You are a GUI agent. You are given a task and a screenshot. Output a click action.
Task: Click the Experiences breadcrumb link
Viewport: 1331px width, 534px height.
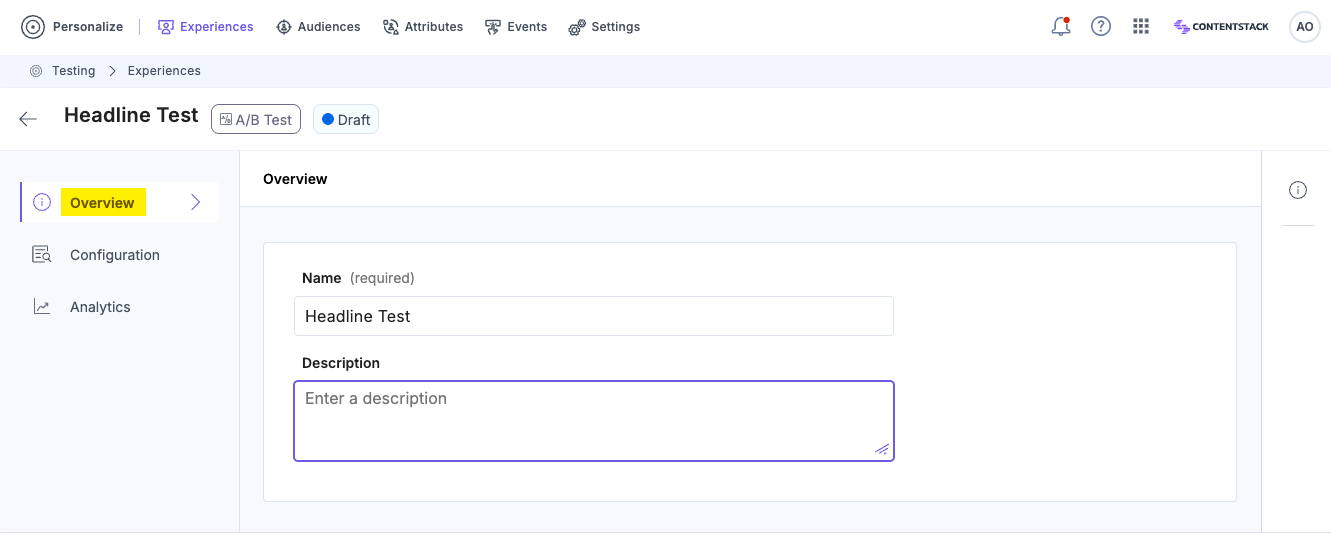click(x=164, y=71)
